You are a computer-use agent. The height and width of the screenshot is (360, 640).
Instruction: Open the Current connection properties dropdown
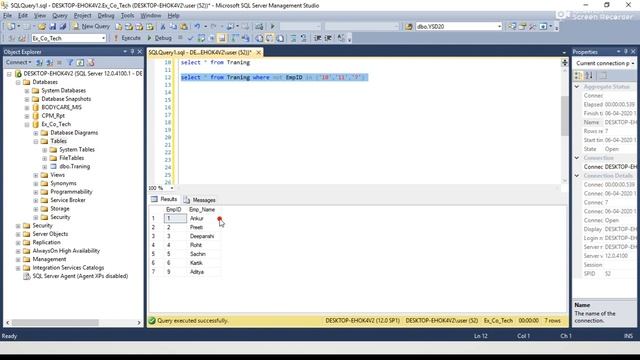tap(604, 63)
